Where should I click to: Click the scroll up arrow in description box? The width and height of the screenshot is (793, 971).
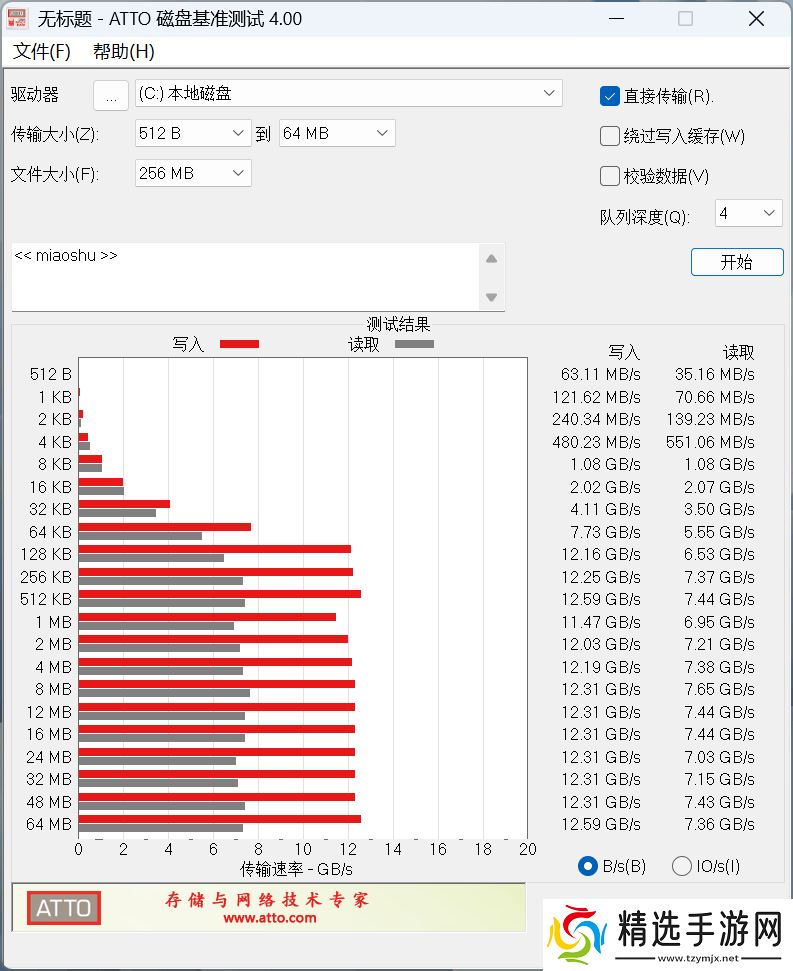pos(491,259)
